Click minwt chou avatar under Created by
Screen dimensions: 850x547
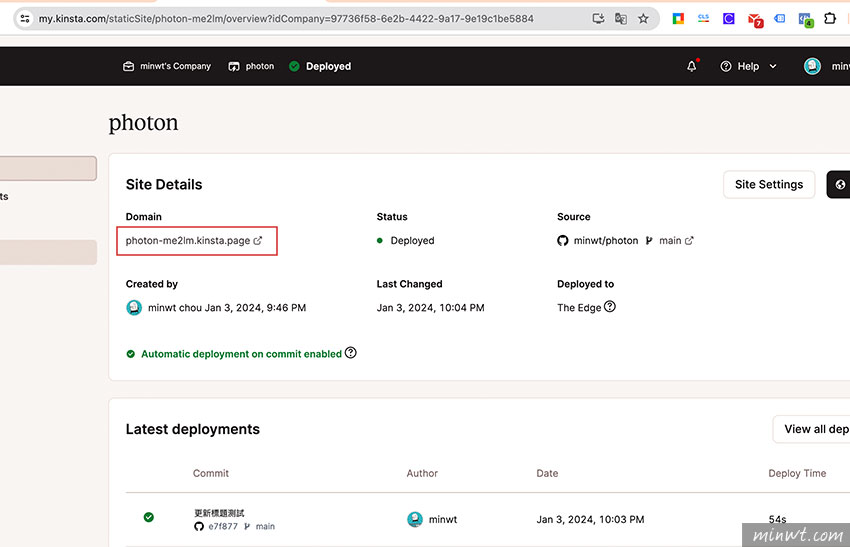[134, 307]
